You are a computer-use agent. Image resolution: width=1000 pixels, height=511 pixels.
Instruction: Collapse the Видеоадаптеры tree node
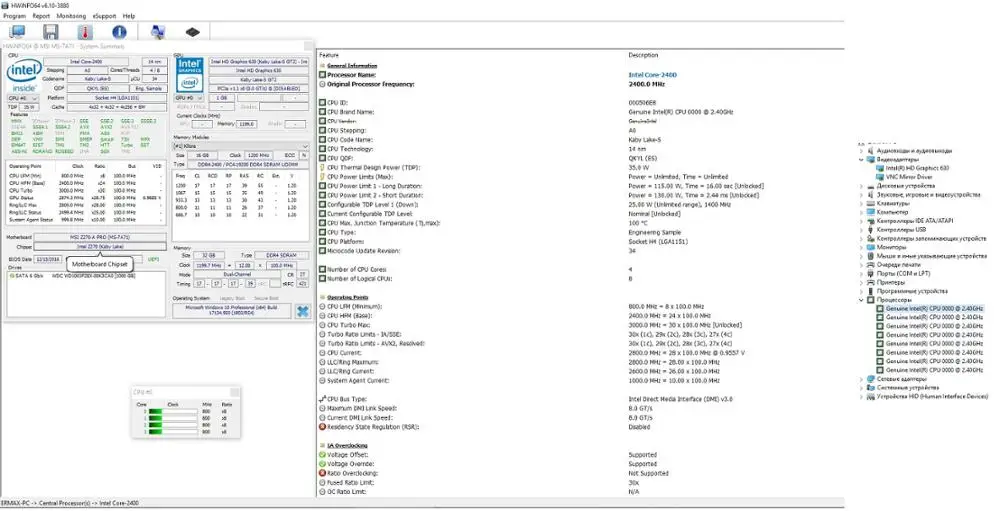coord(862,159)
